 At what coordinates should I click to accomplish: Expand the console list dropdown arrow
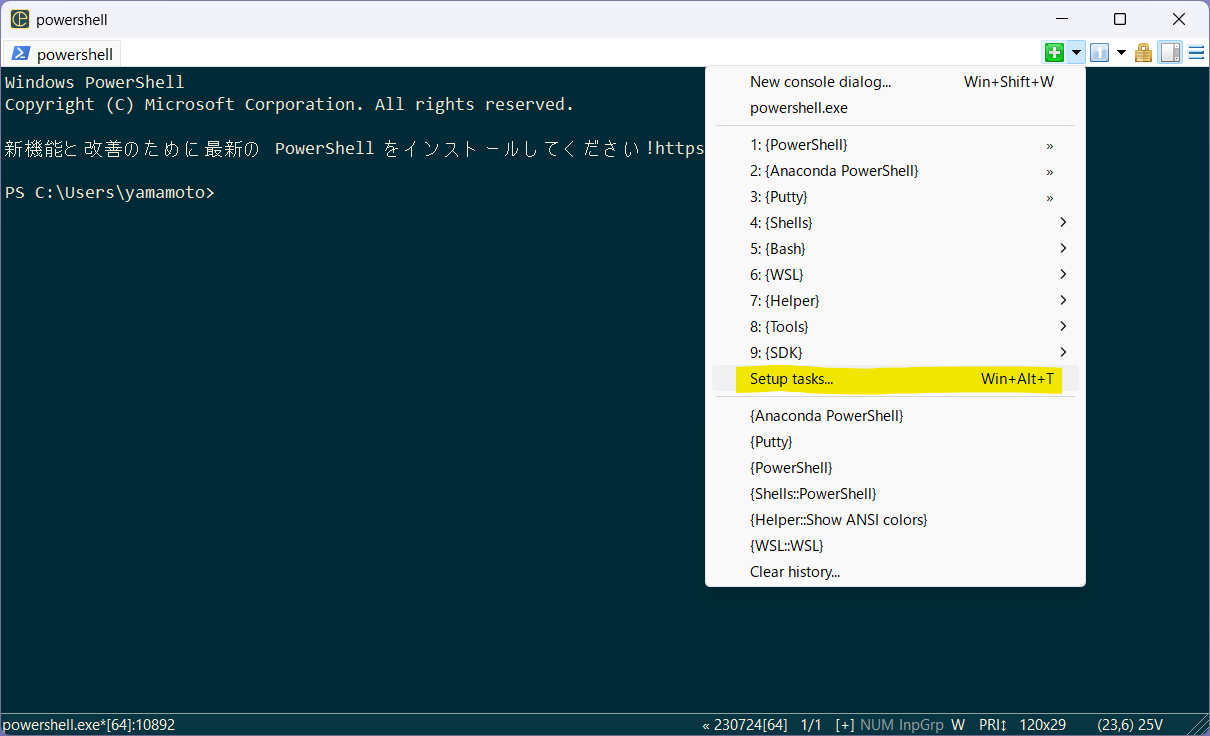pyautogui.click(x=1121, y=52)
